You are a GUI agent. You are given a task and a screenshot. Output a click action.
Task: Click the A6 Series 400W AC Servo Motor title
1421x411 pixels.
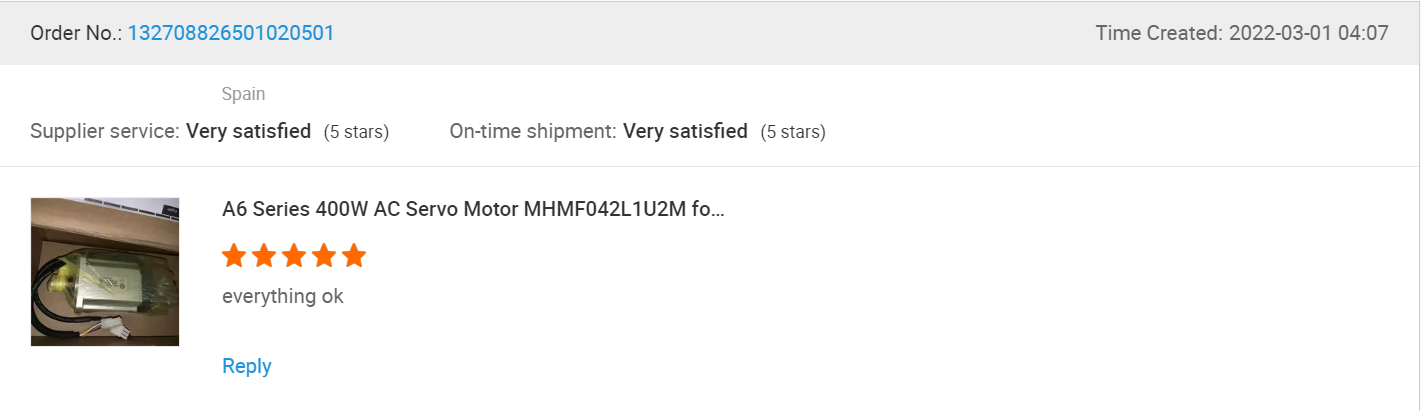point(473,210)
